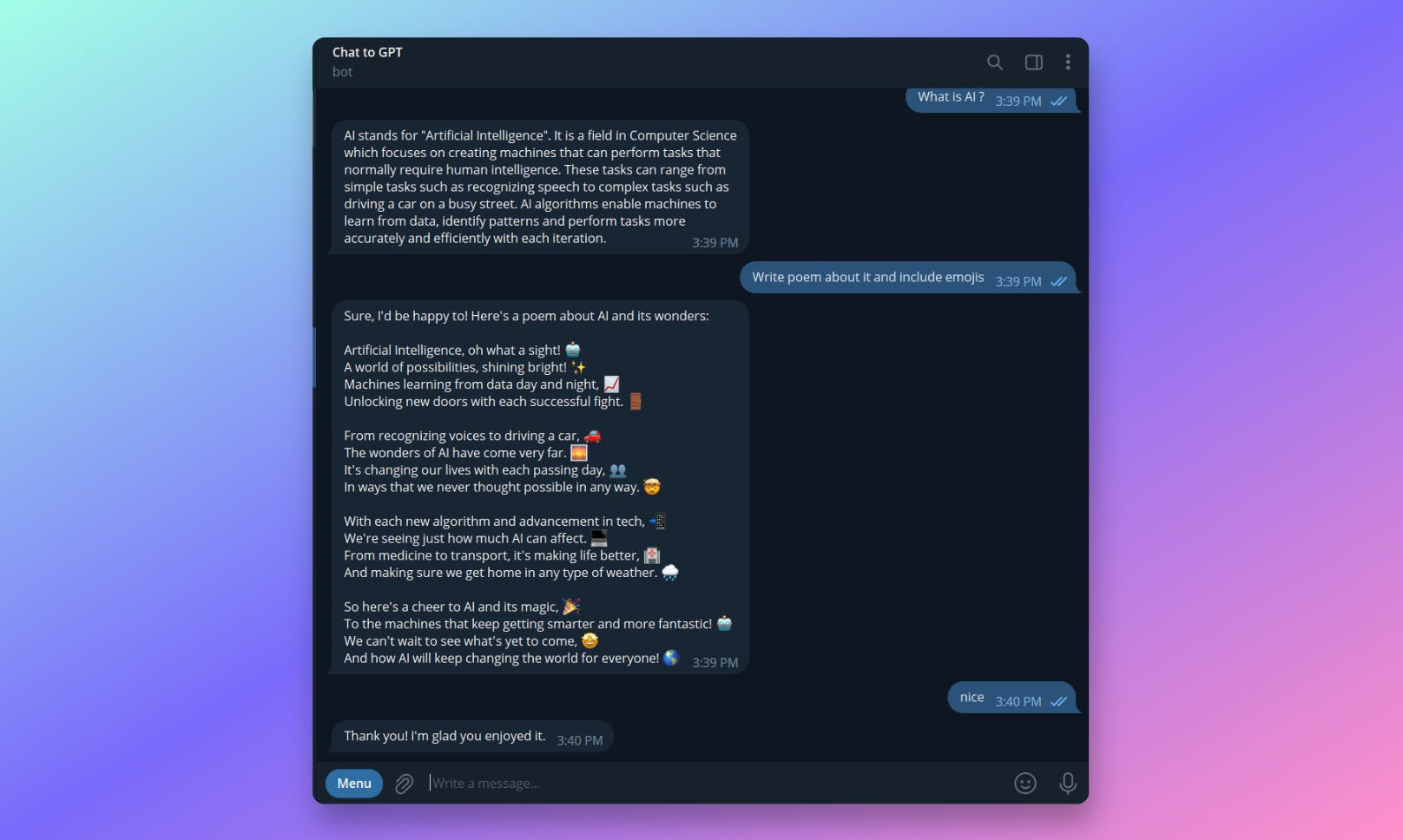Click the 3:40 PM timestamp on bot reply
This screenshot has height=840, width=1403.
[580, 741]
